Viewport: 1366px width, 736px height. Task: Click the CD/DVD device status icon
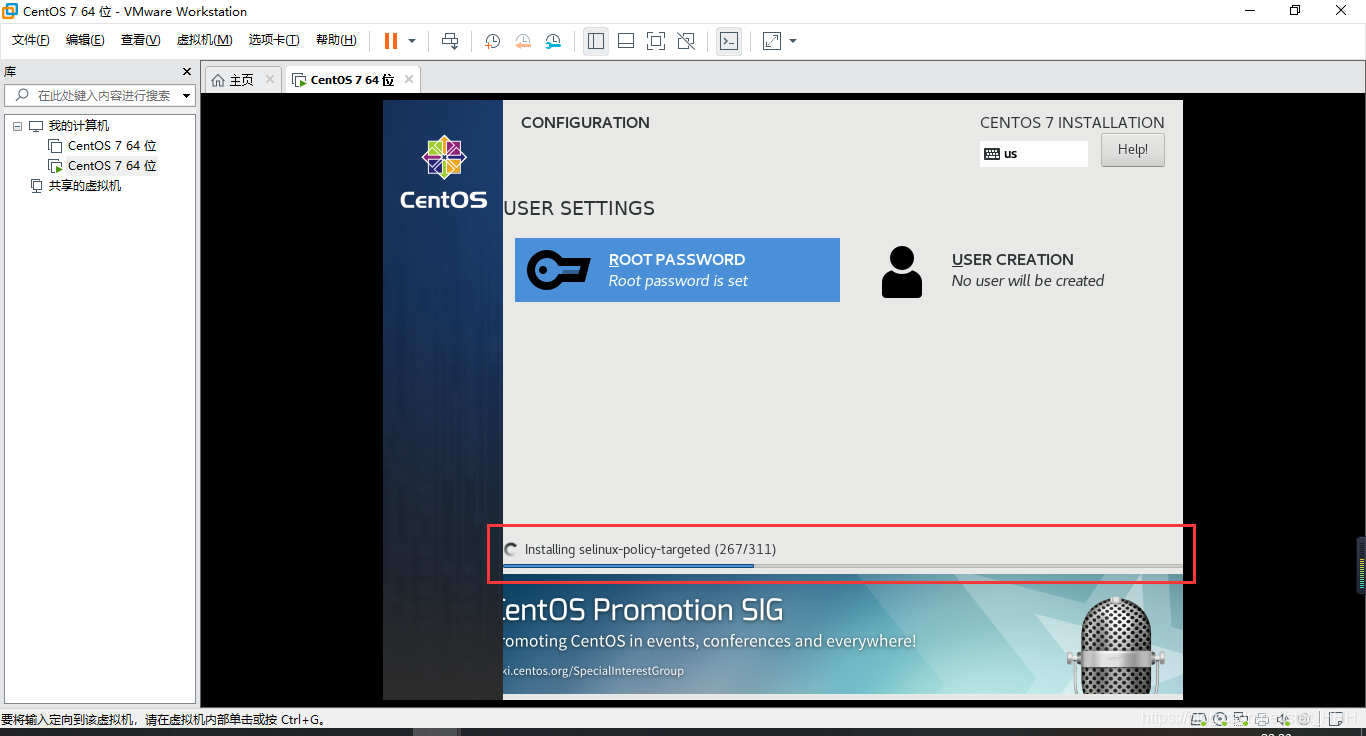click(x=1220, y=719)
